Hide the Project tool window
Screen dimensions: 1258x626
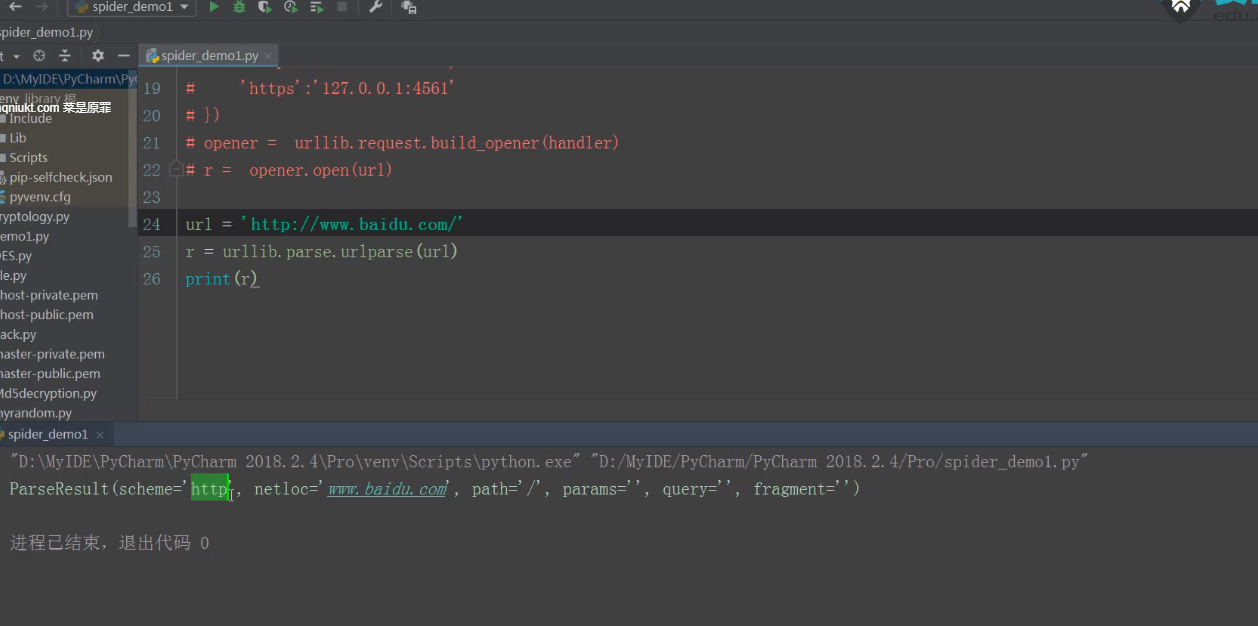pyautogui.click(x=124, y=56)
